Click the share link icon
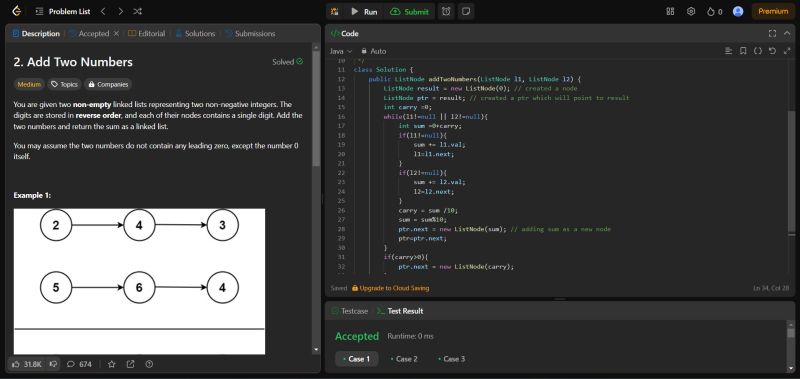Viewport: 800px width, 379px height. tap(131, 364)
